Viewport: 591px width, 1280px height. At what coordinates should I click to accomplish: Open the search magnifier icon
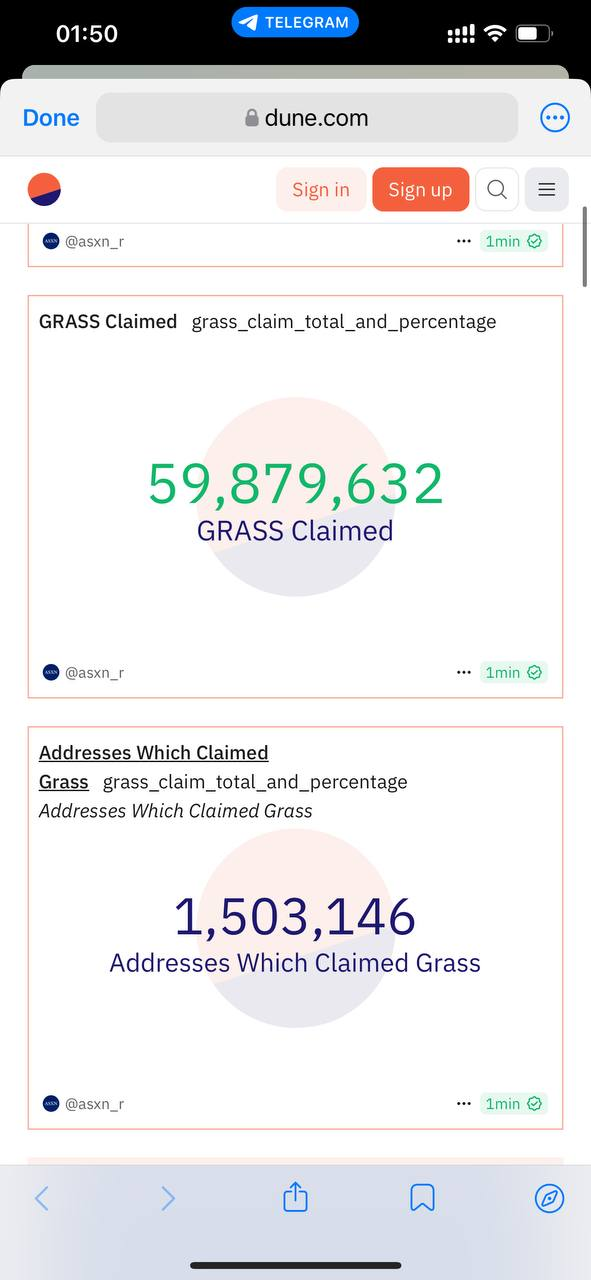[497, 189]
